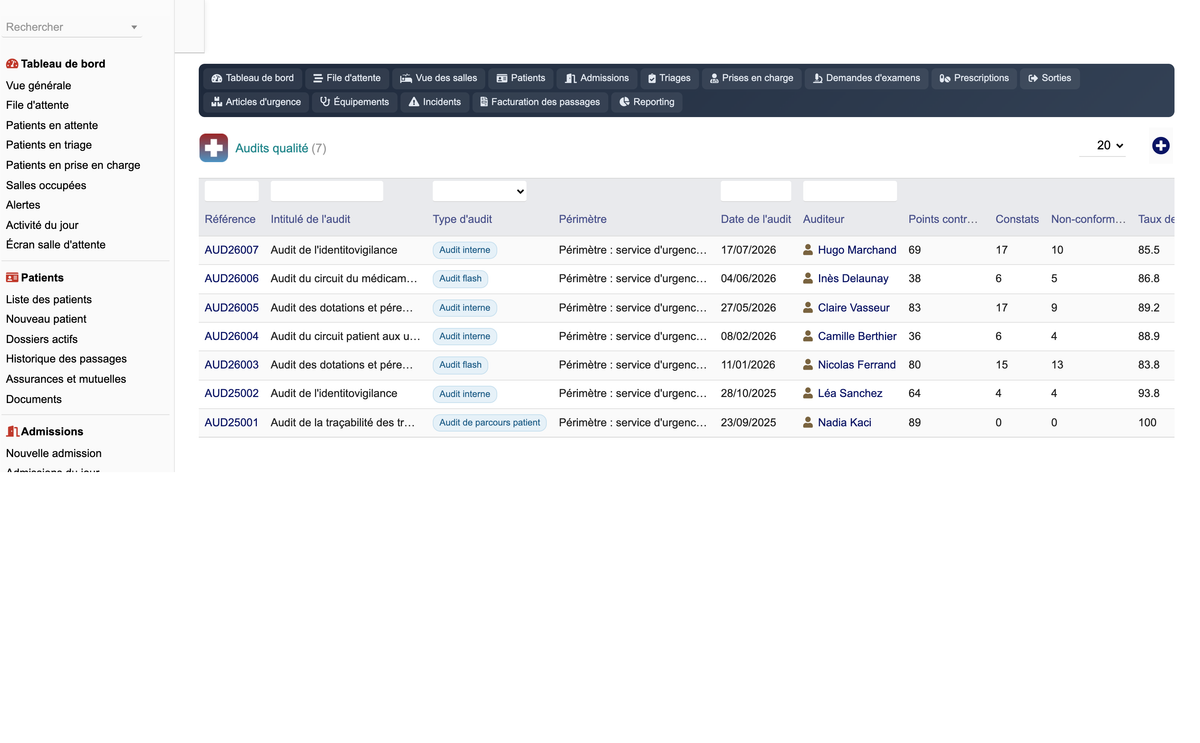Click the Prescriptions pills icon

tap(944, 78)
